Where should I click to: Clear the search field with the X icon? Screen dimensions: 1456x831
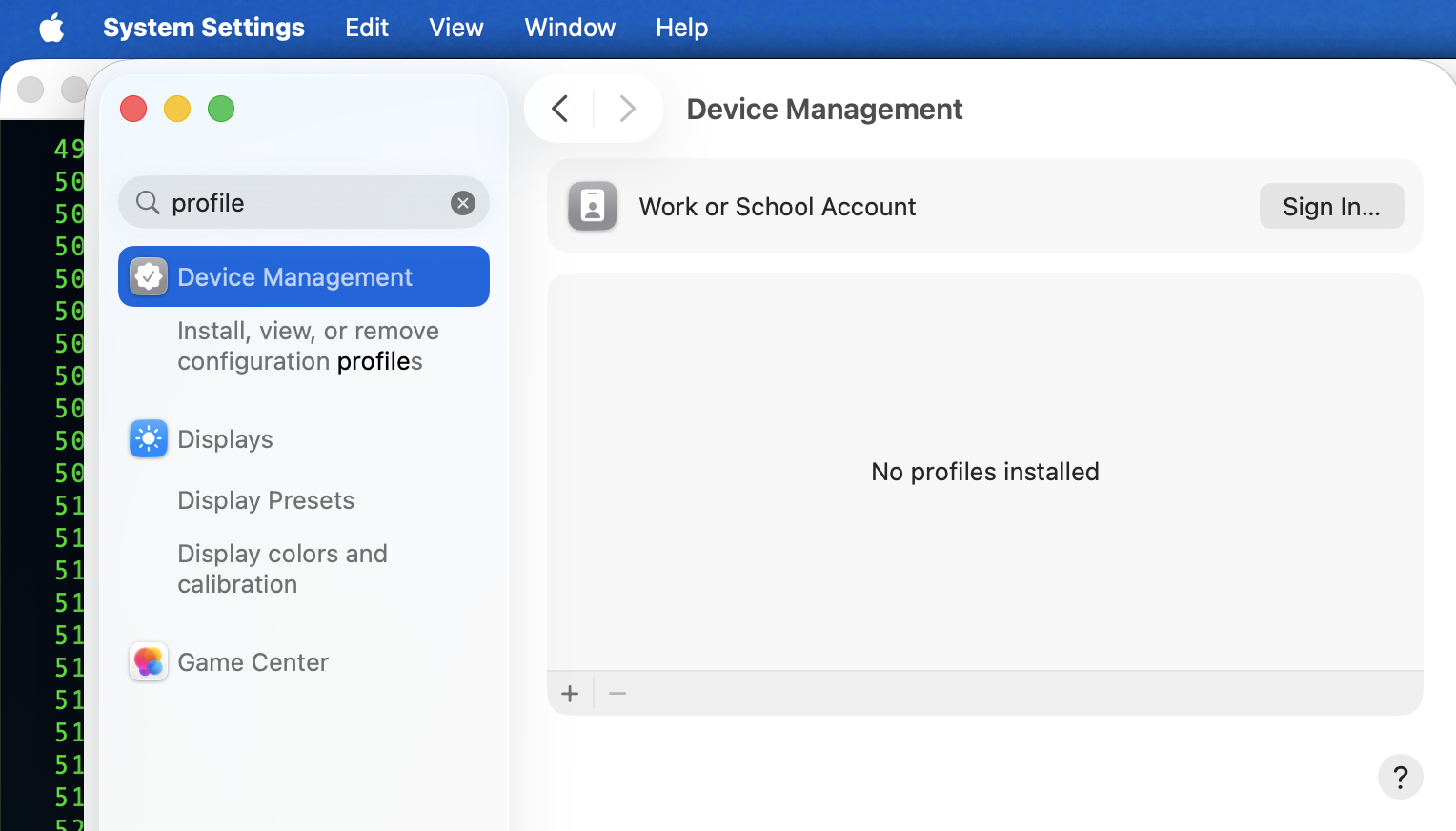[x=463, y=203]
